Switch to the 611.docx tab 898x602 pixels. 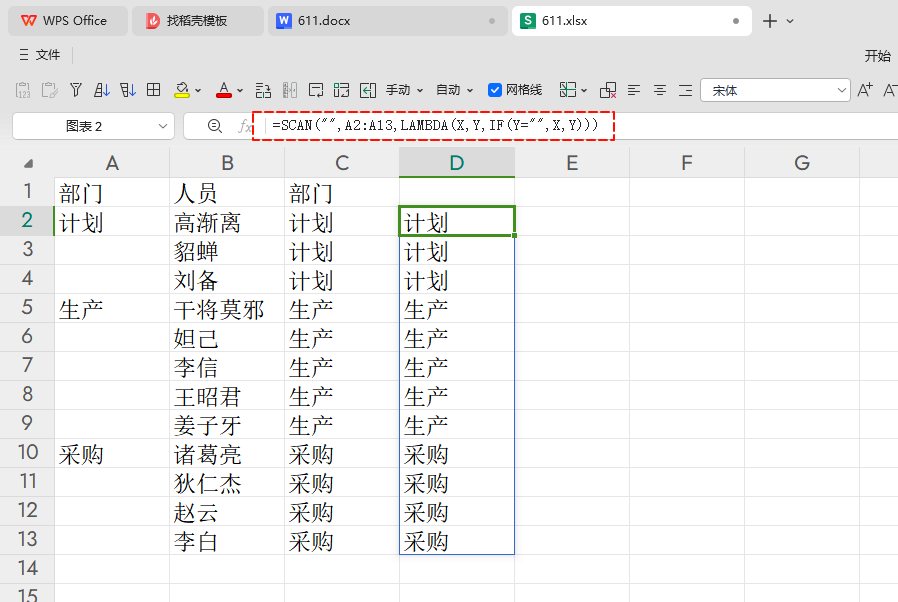coord(387,21)
